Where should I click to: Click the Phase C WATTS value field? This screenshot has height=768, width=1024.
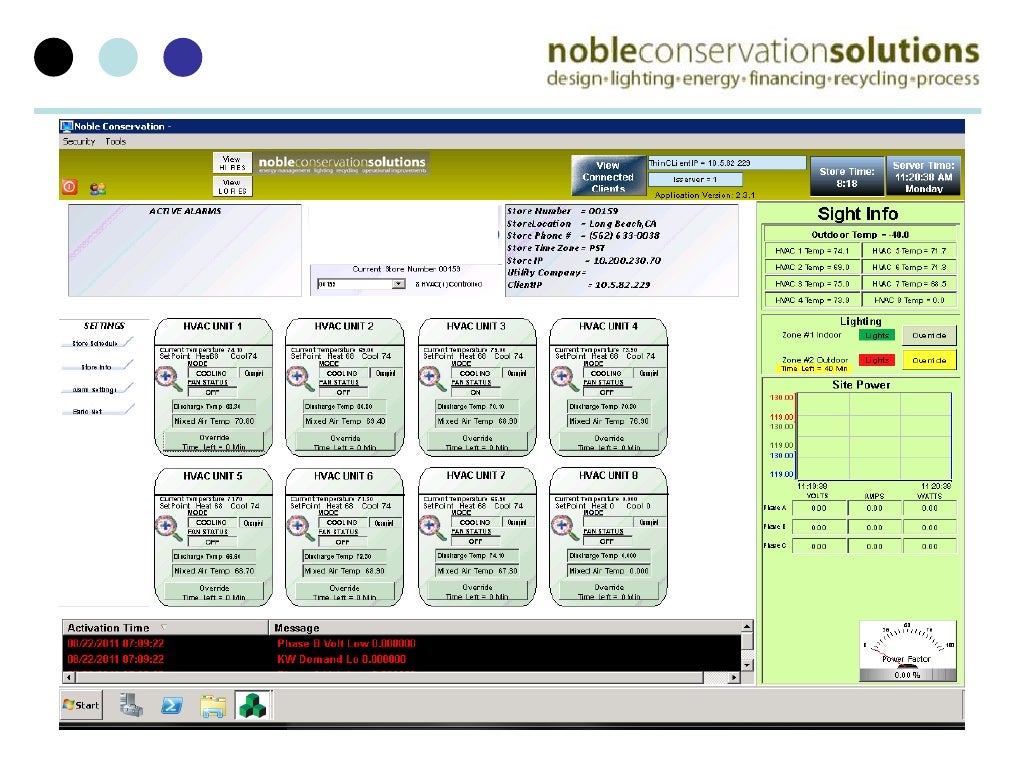pos(929,546)
